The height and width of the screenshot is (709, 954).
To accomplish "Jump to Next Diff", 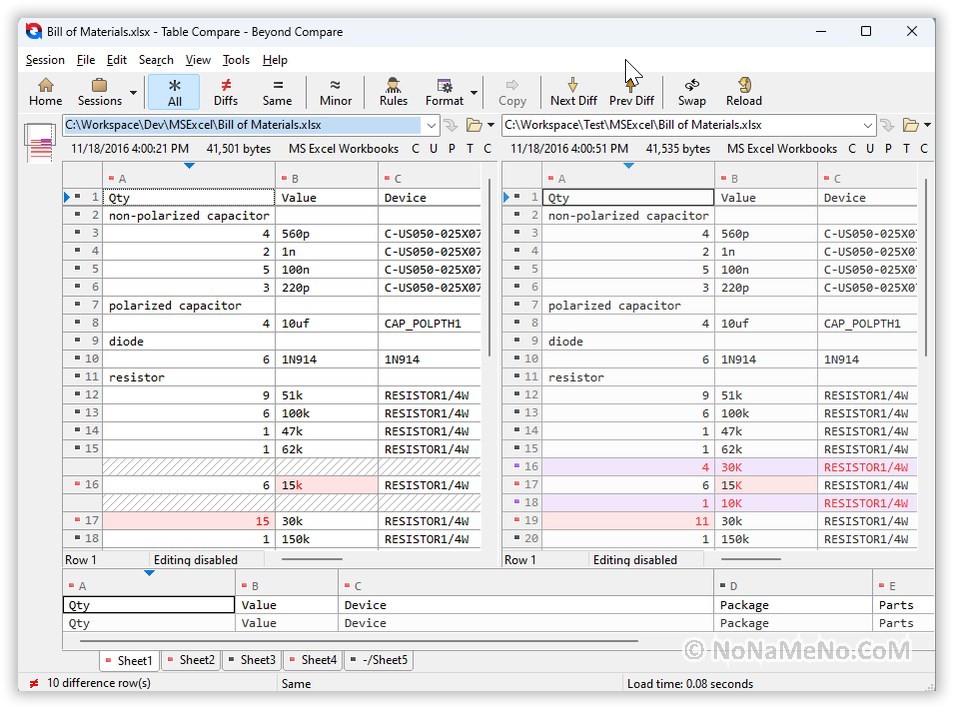I will point(573,91).
